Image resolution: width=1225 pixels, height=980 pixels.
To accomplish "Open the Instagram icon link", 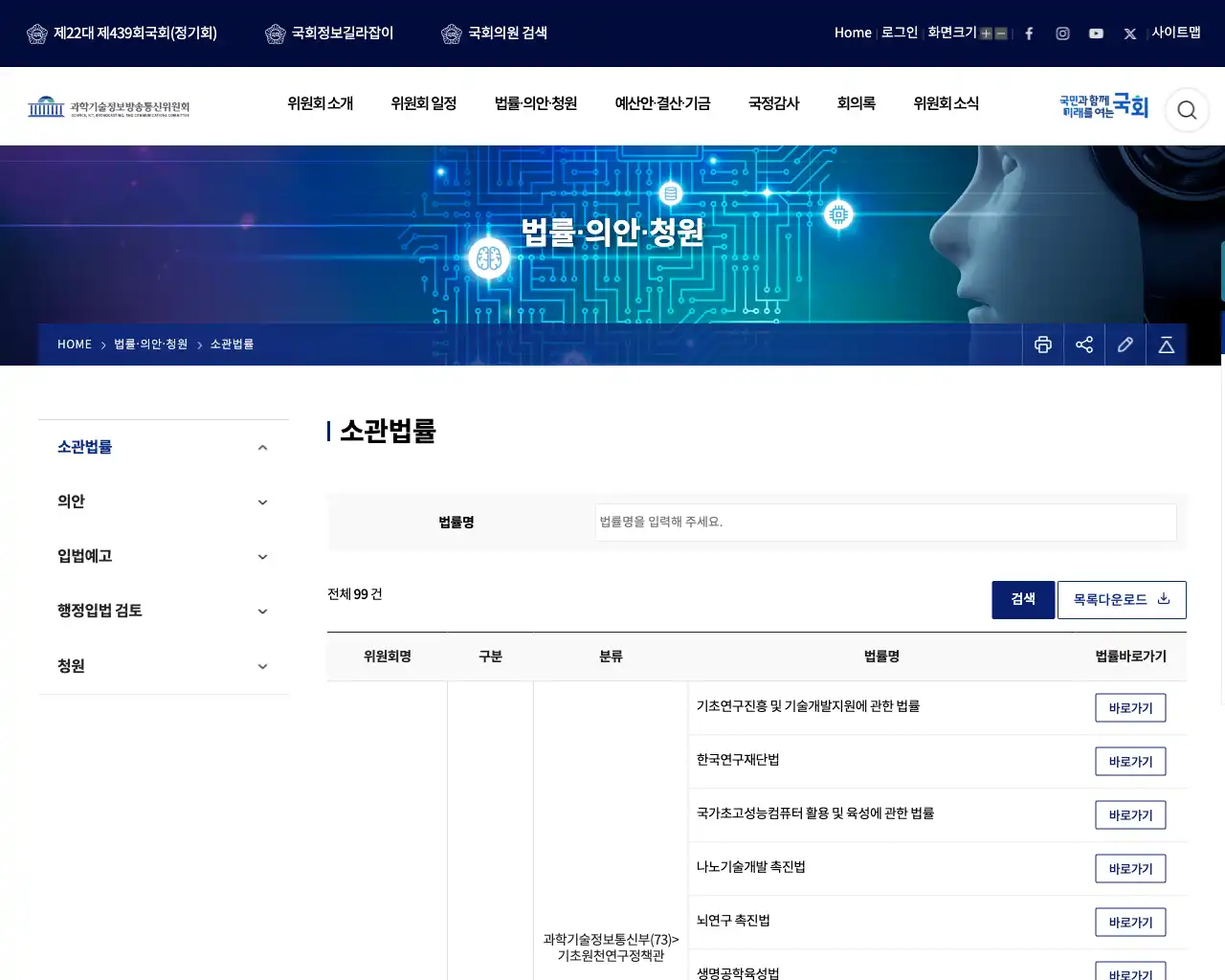I will coord(1062,33).
